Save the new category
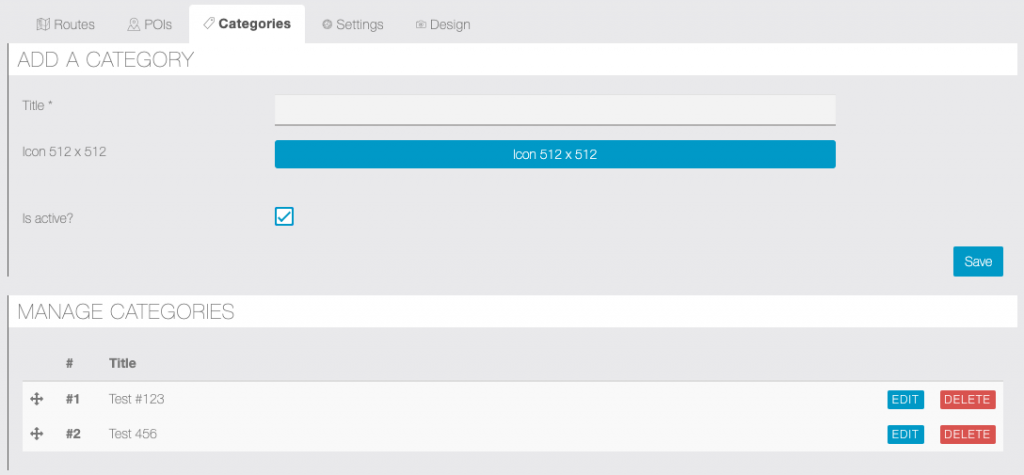This screenshot has height=475, width=1024. pyautogui.click(x=977, y=261)
